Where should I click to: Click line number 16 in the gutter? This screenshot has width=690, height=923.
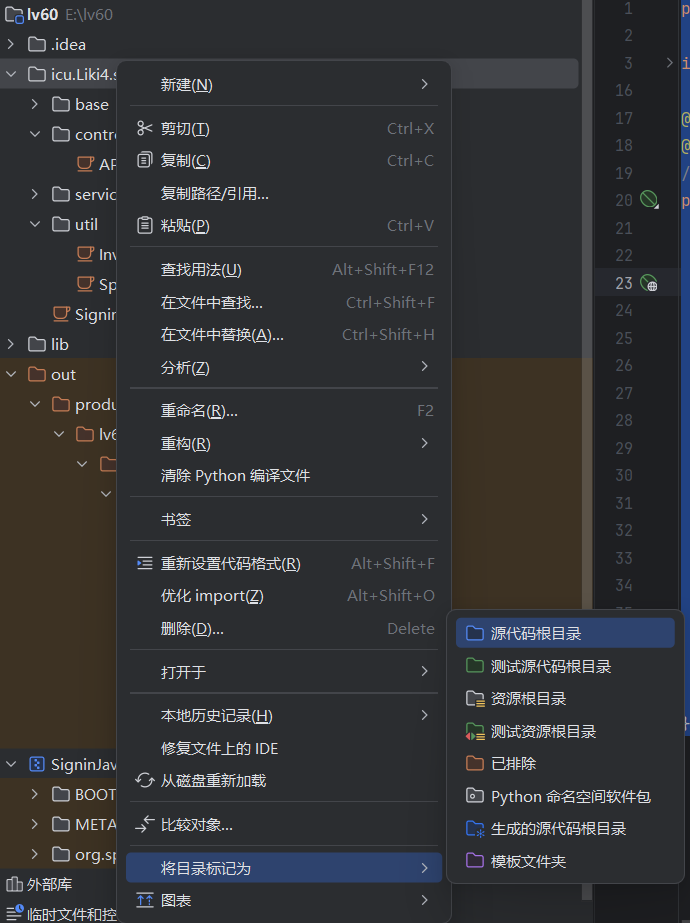click(x=623, y=90)
